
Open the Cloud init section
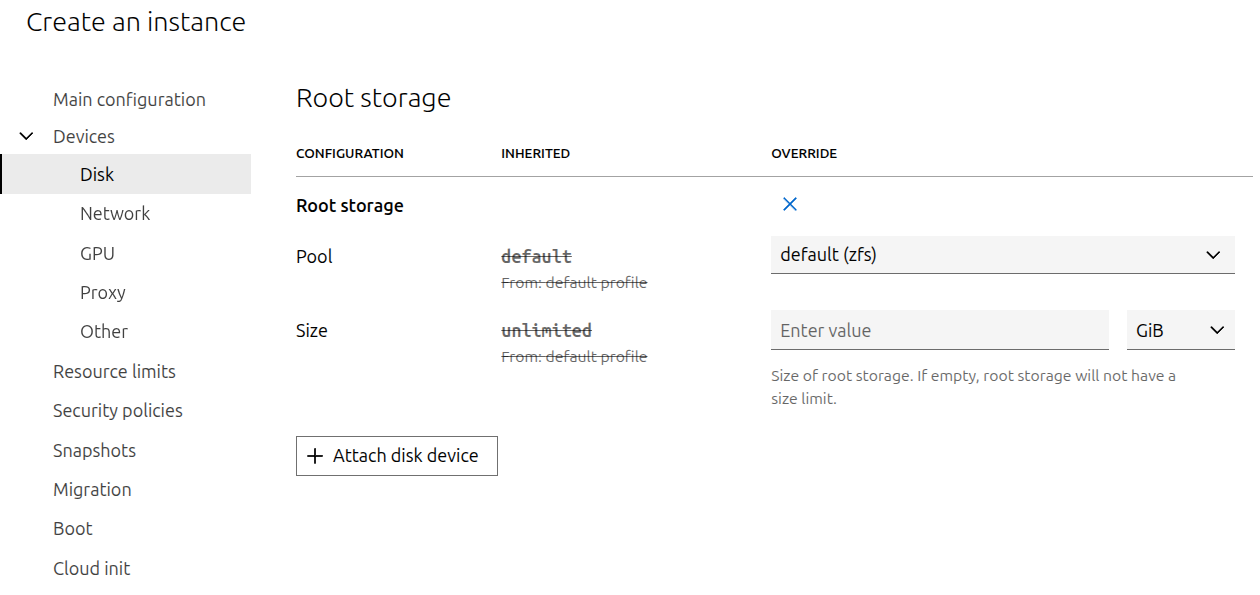[x=91, y=569]
